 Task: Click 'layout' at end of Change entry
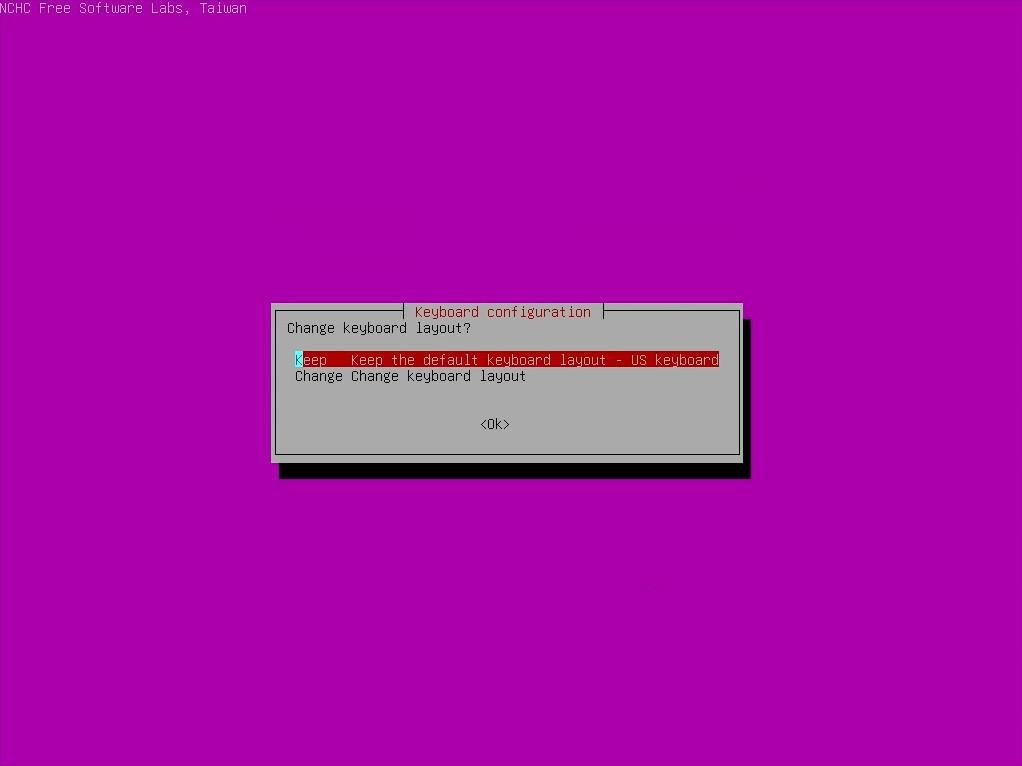[502, 377]
